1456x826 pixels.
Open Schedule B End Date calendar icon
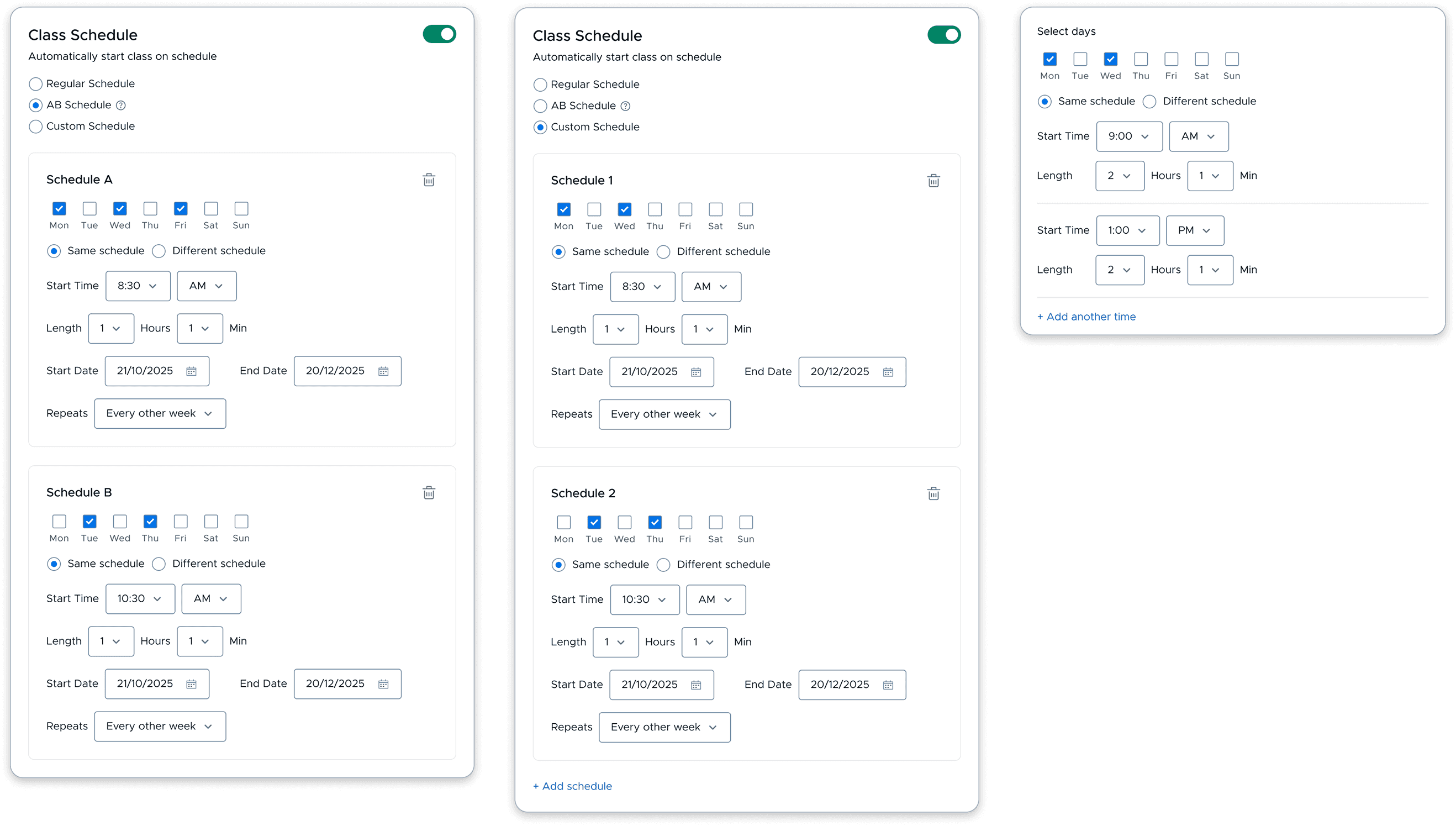383,684
